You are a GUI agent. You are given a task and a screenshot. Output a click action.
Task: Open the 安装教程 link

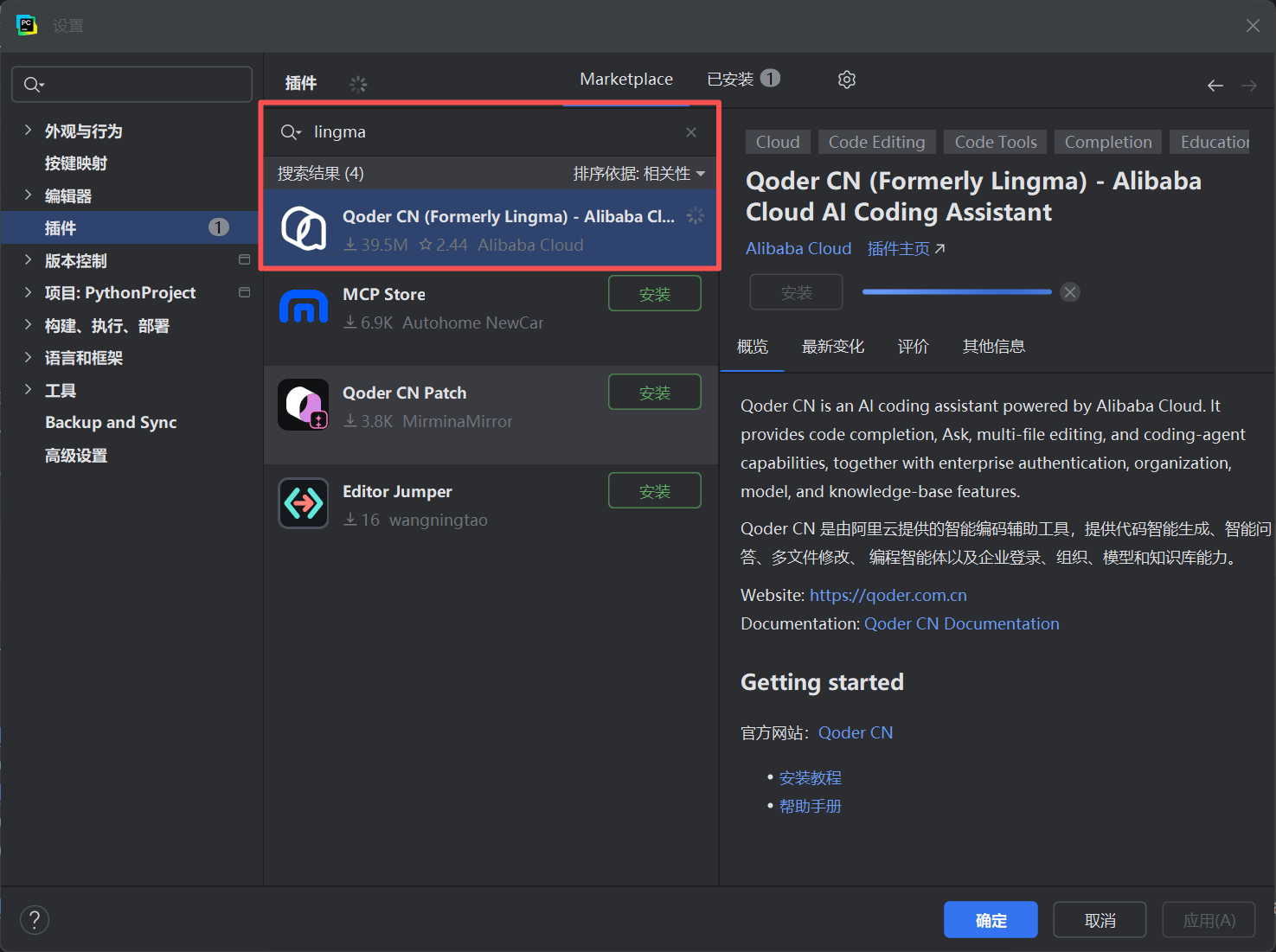811,778
